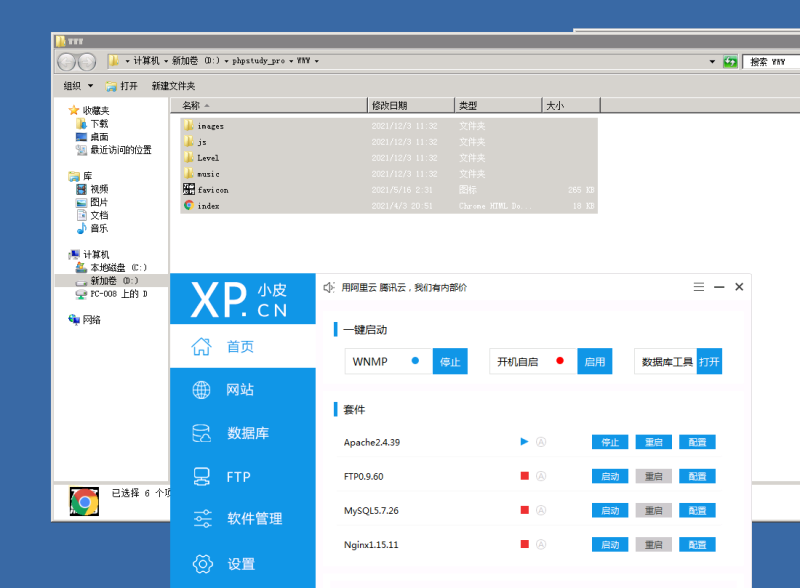Toggle the auto-start circle icon for FTP0.9.60

[x=541, y=476]
